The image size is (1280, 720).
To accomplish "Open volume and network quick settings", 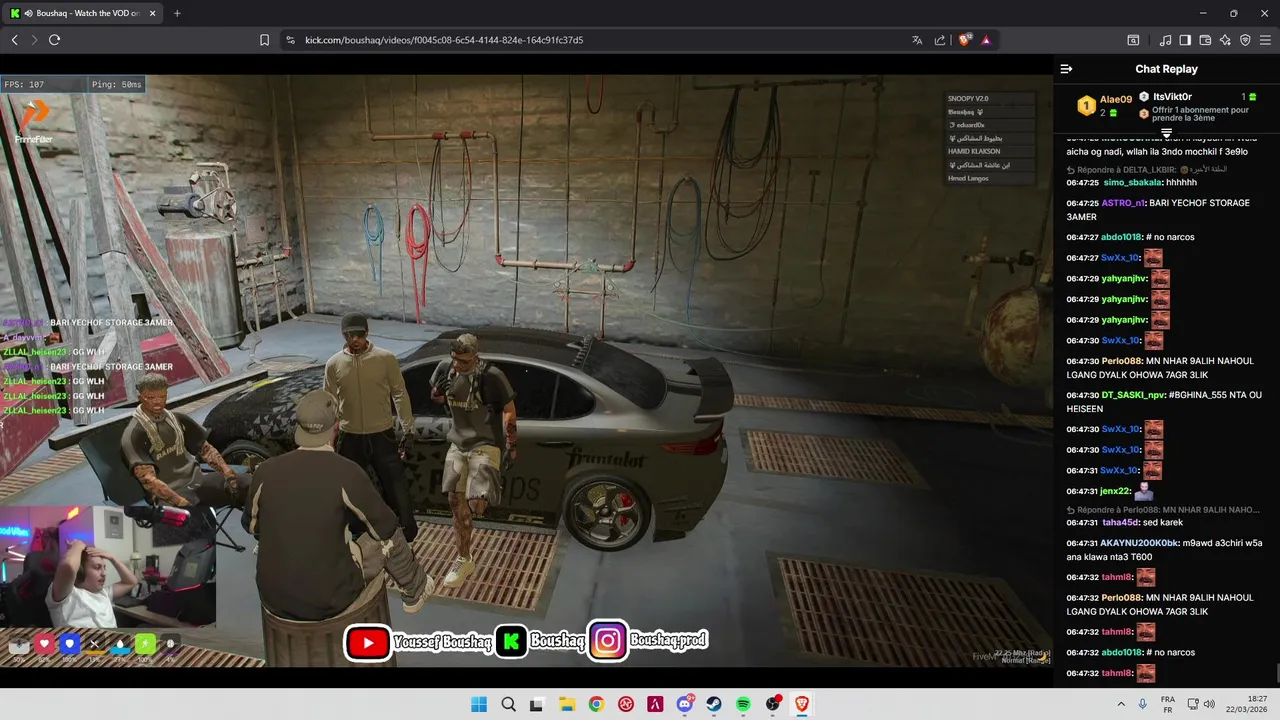I will tap(1200, 704).
